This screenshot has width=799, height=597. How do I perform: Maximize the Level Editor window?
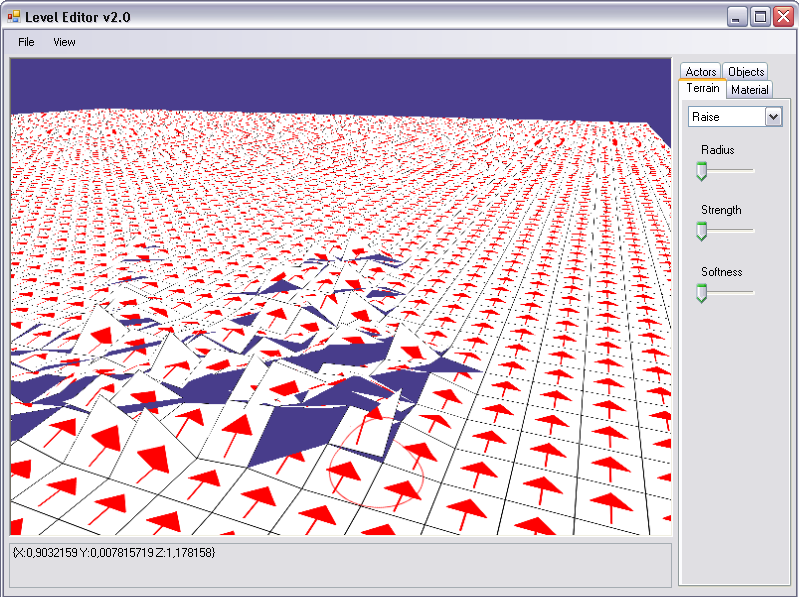tap(760, 17)
